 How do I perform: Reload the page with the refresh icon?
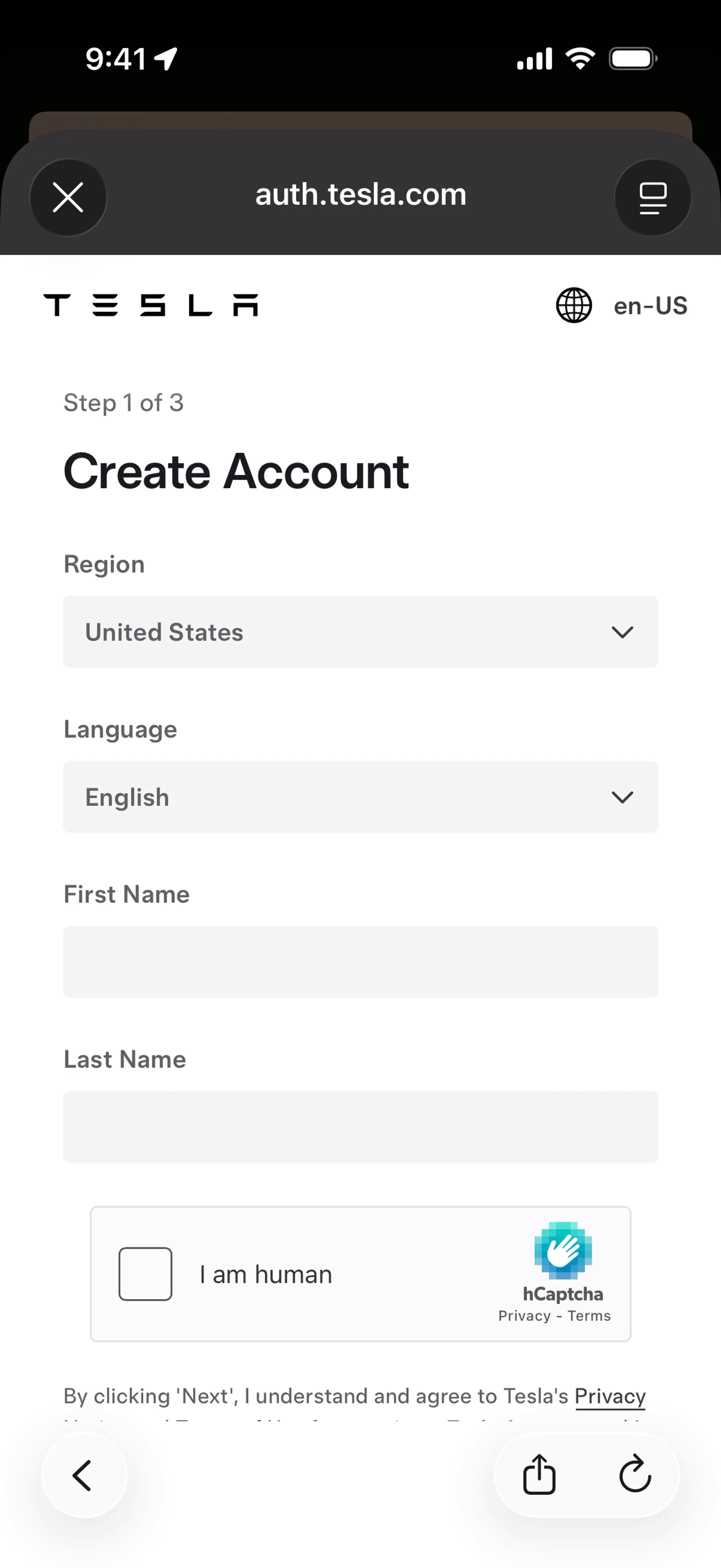635,1476
